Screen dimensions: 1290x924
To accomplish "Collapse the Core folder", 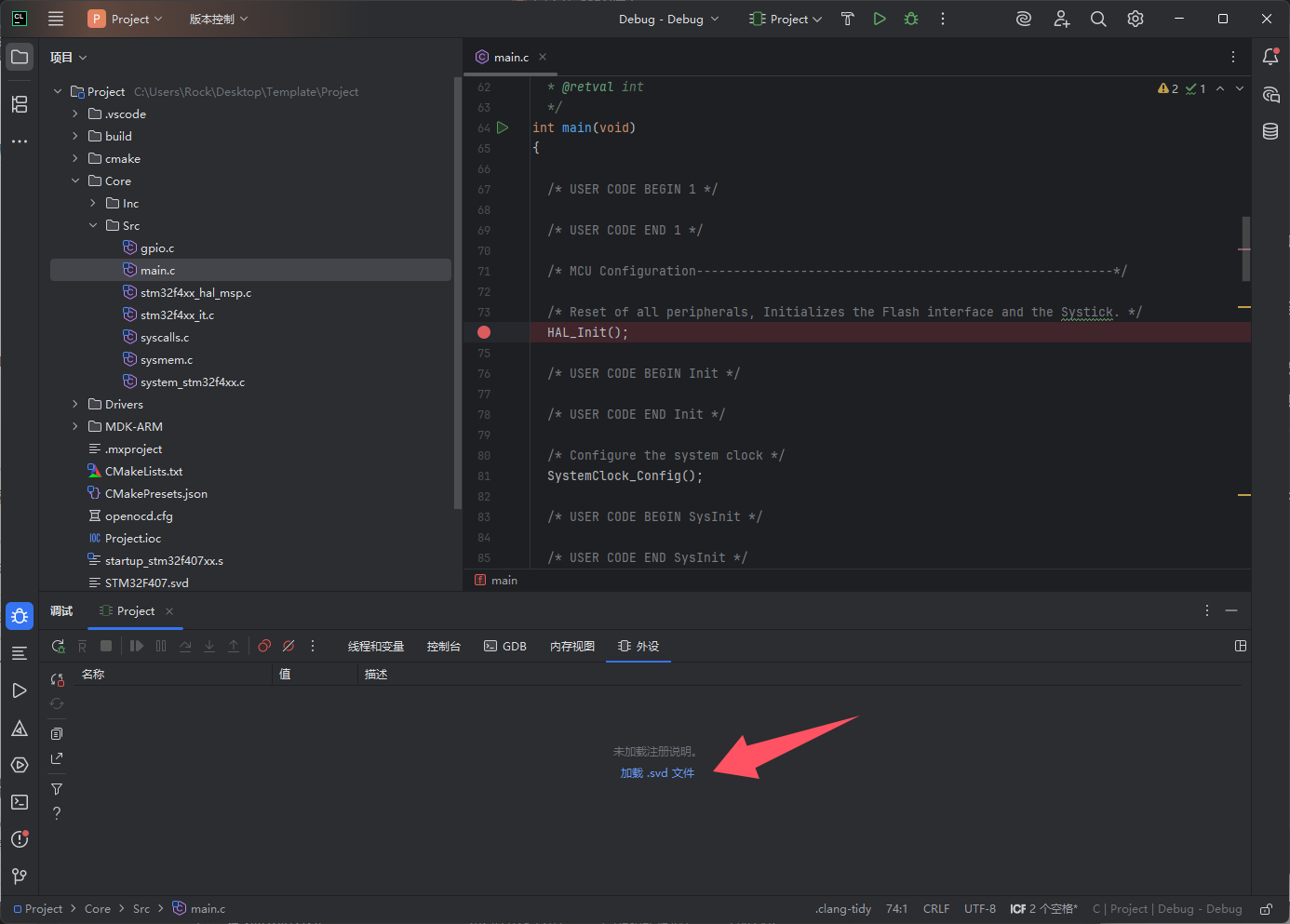I will click(x=75, y=181).
